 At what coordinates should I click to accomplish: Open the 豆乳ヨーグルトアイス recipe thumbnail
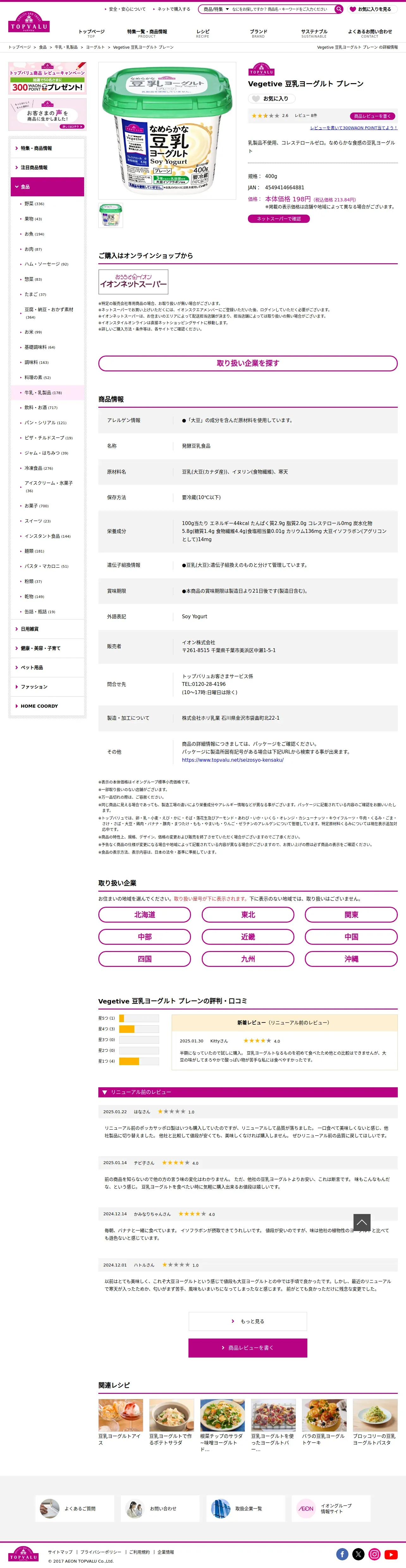click(x=120, y=1415)
